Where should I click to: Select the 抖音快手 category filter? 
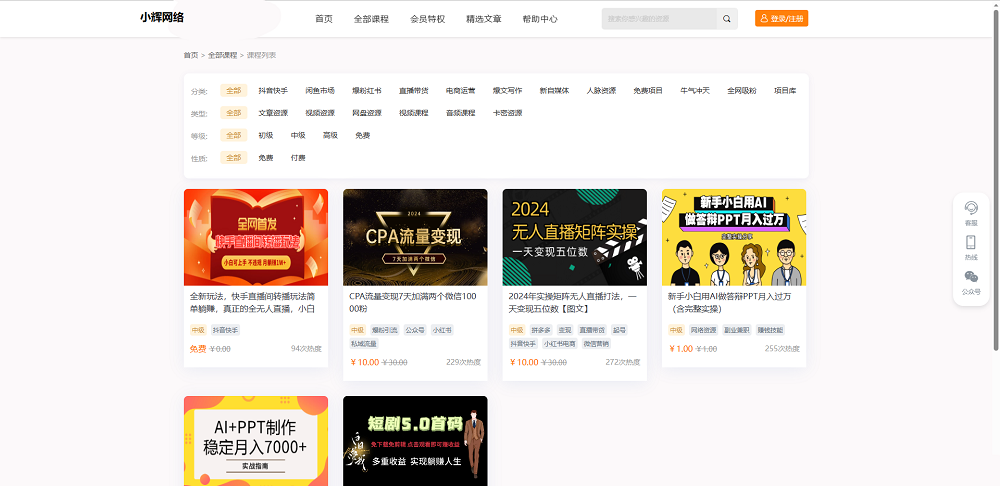click(273, 91)
